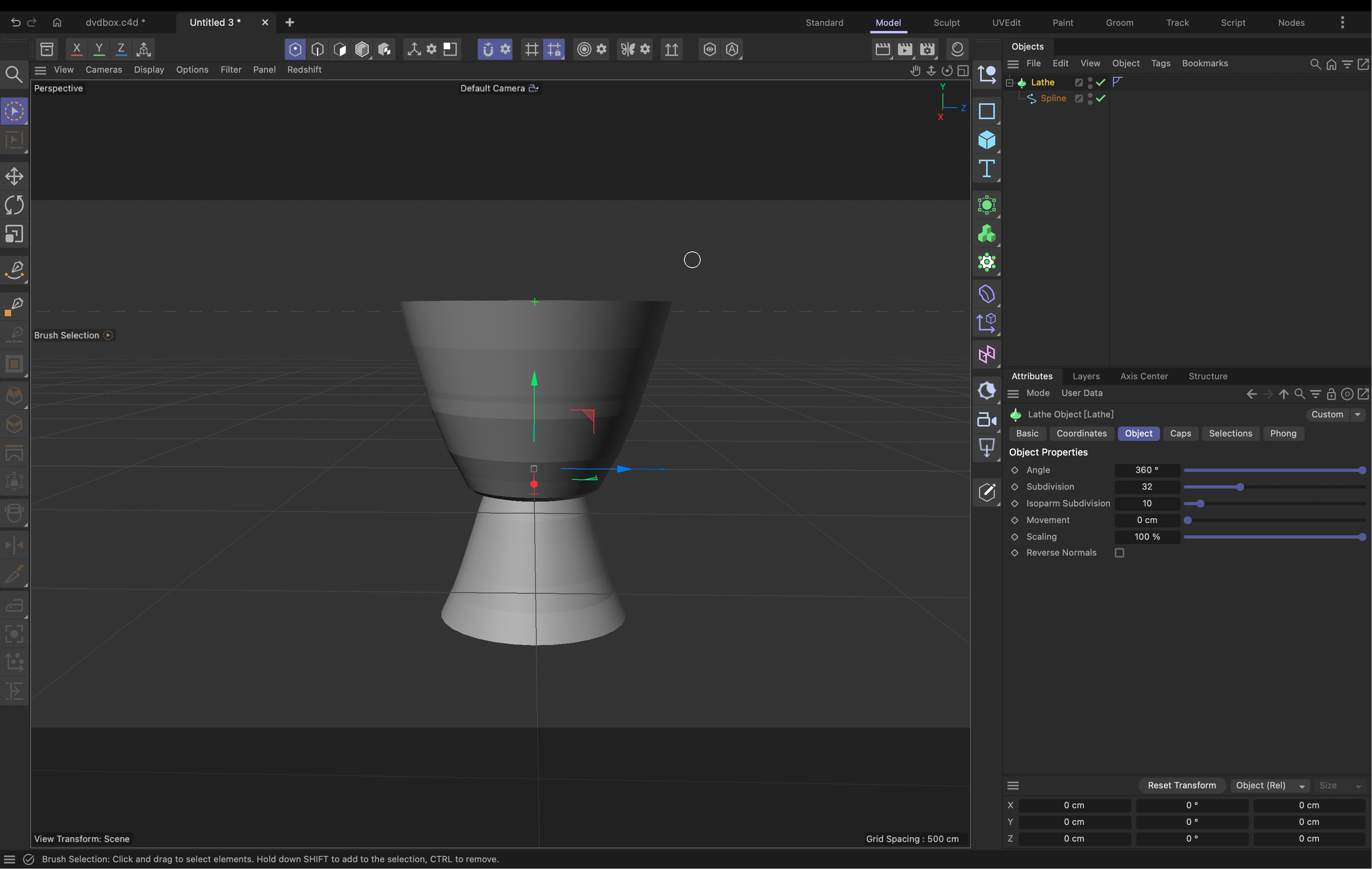Switch to the Caps tab in Attributes
Viewport: 1372px width, 869px height.
[1180, 434]
